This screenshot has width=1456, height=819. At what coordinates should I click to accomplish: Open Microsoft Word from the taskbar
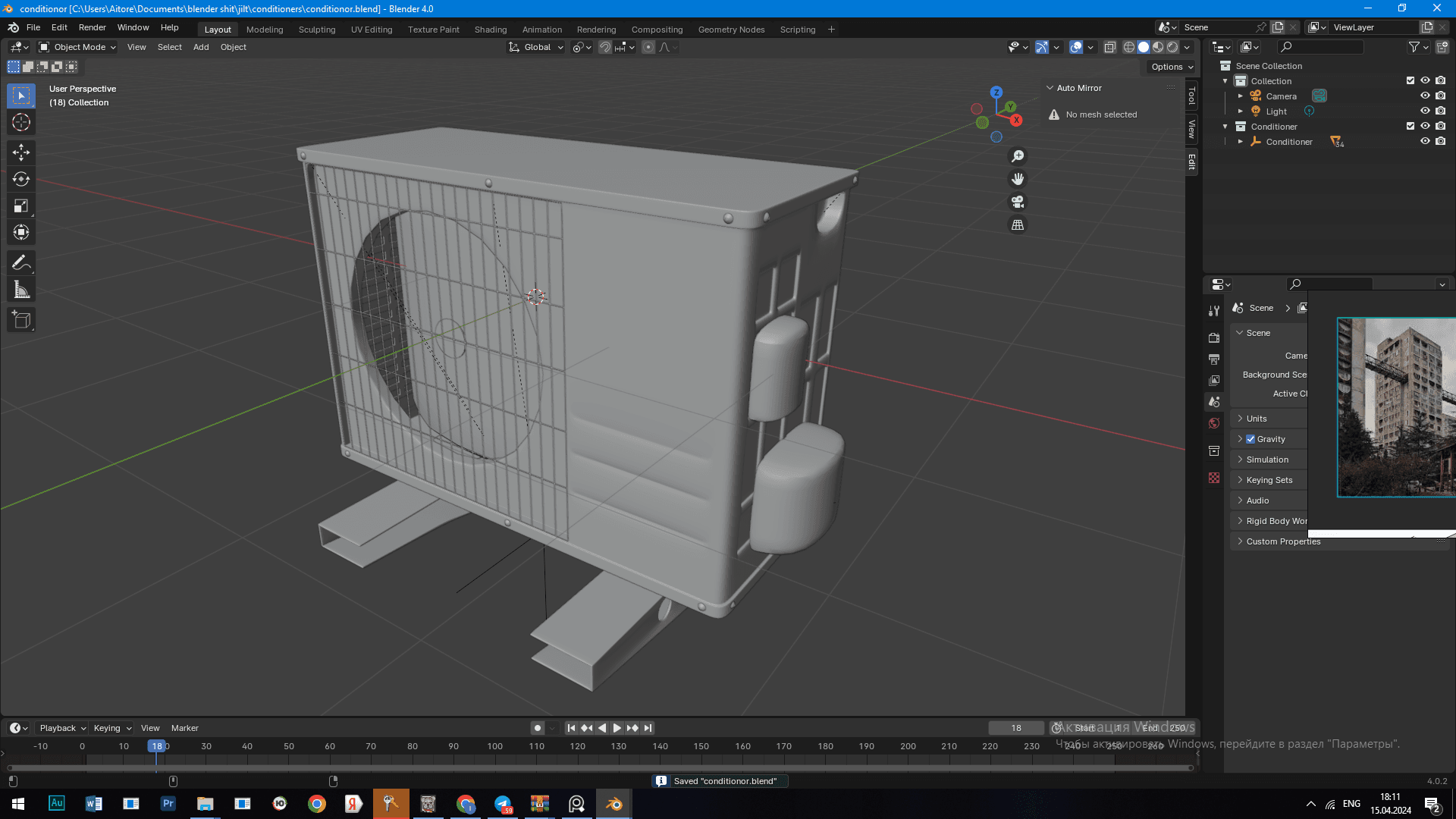click(x=93, y=804)
